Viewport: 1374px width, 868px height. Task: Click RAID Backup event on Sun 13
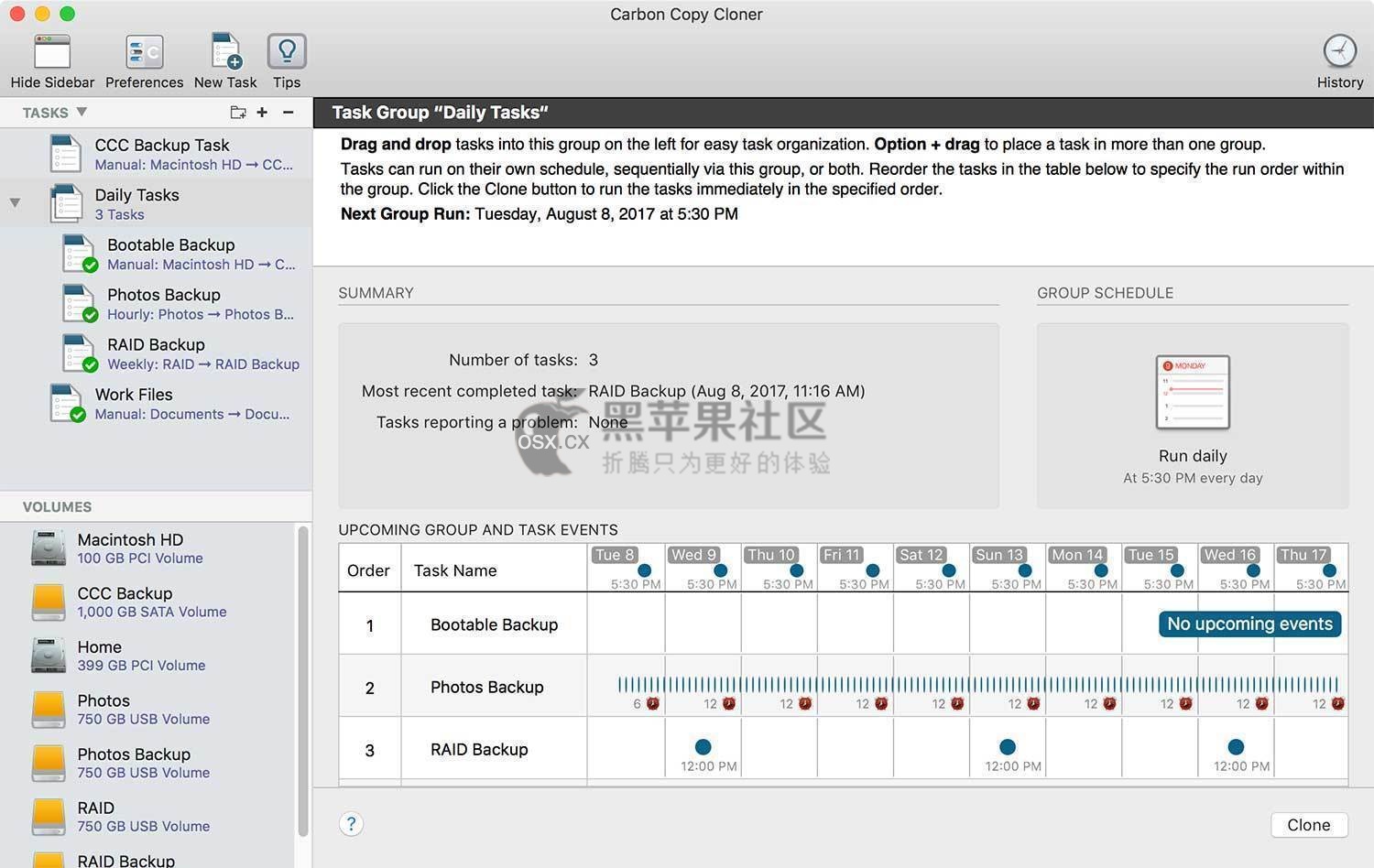click(1008, 746)
